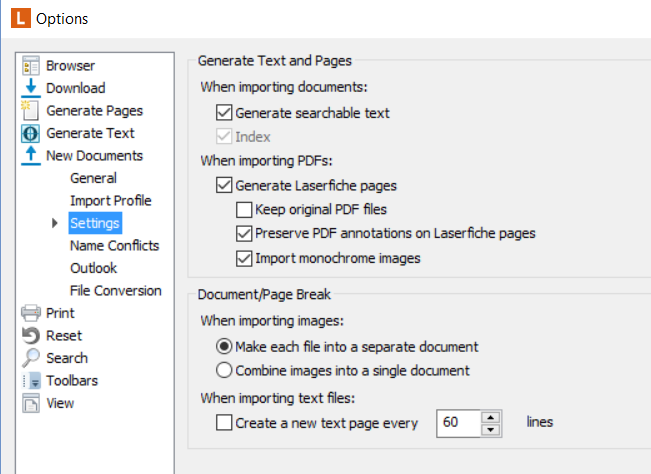Open the Browser options category
This screenshot has width=651, height=474.
coord(70,66)
